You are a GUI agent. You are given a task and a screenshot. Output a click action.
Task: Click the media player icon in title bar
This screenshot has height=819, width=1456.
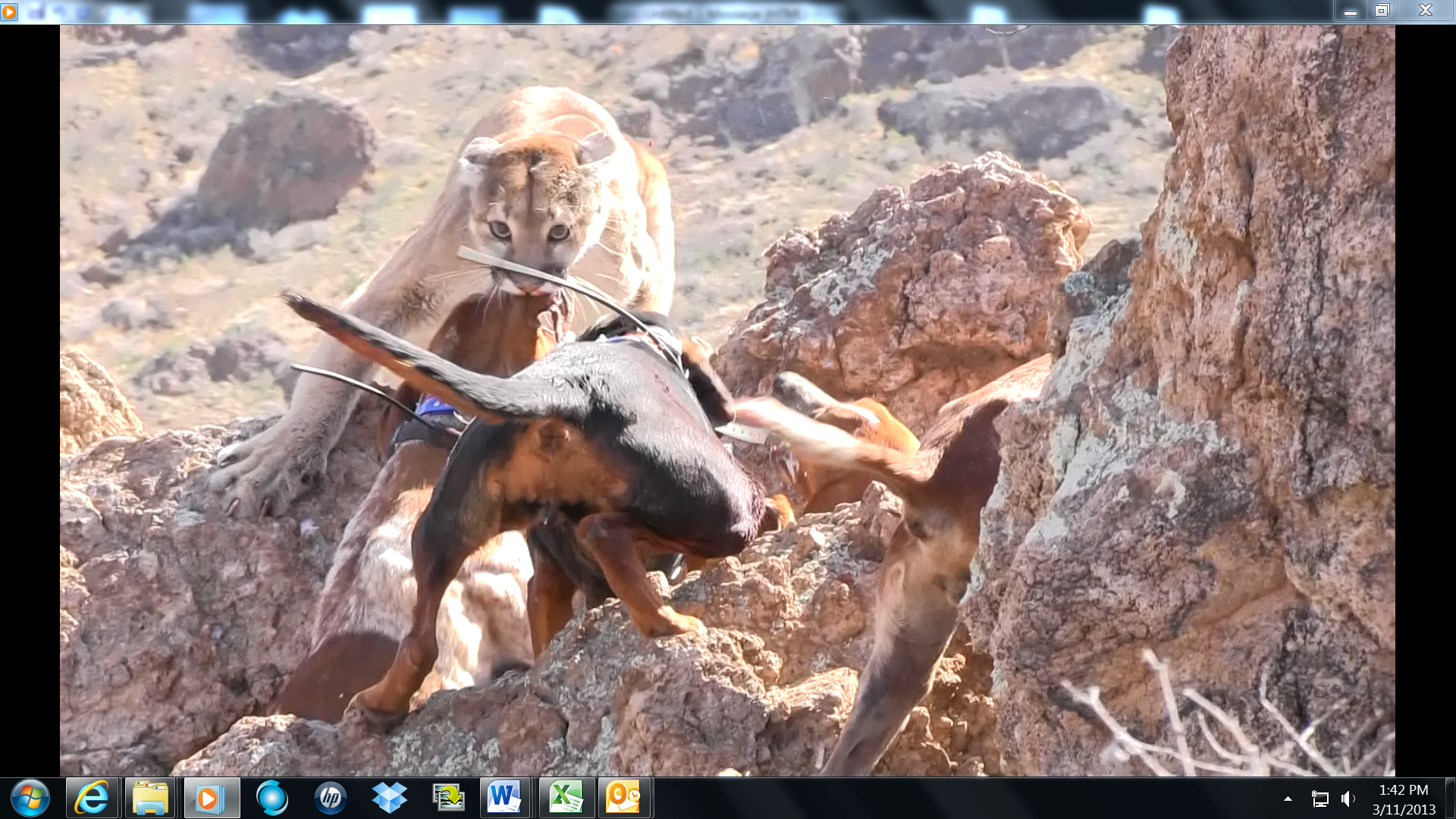click(x=9, y=11)
